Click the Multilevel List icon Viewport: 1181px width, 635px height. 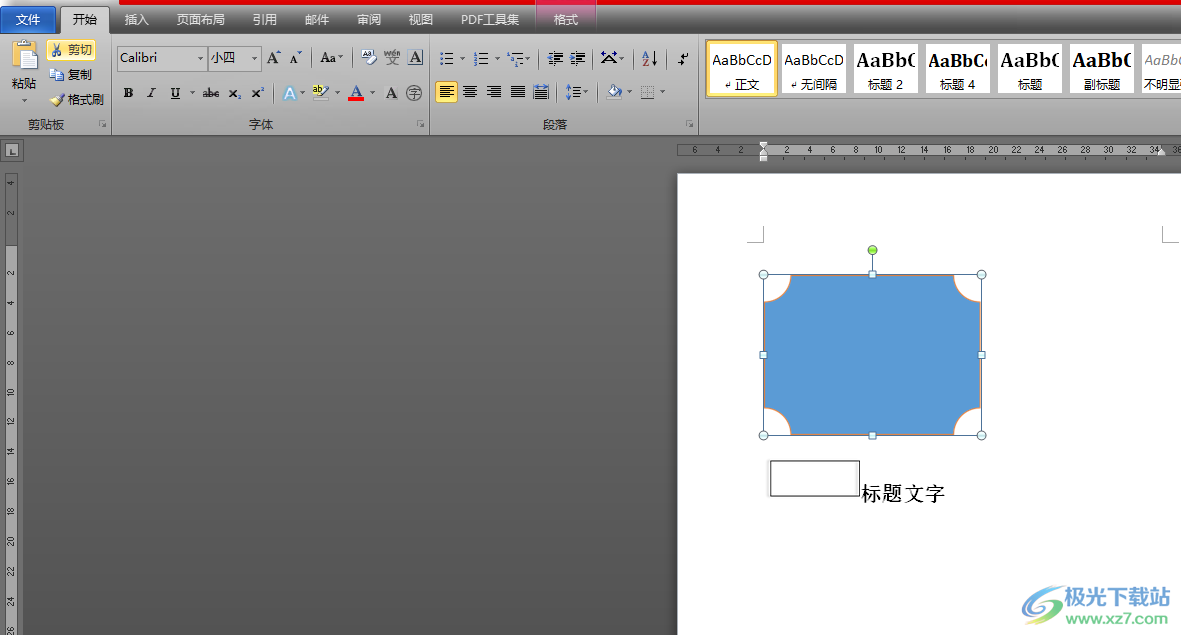pos(516,58)
